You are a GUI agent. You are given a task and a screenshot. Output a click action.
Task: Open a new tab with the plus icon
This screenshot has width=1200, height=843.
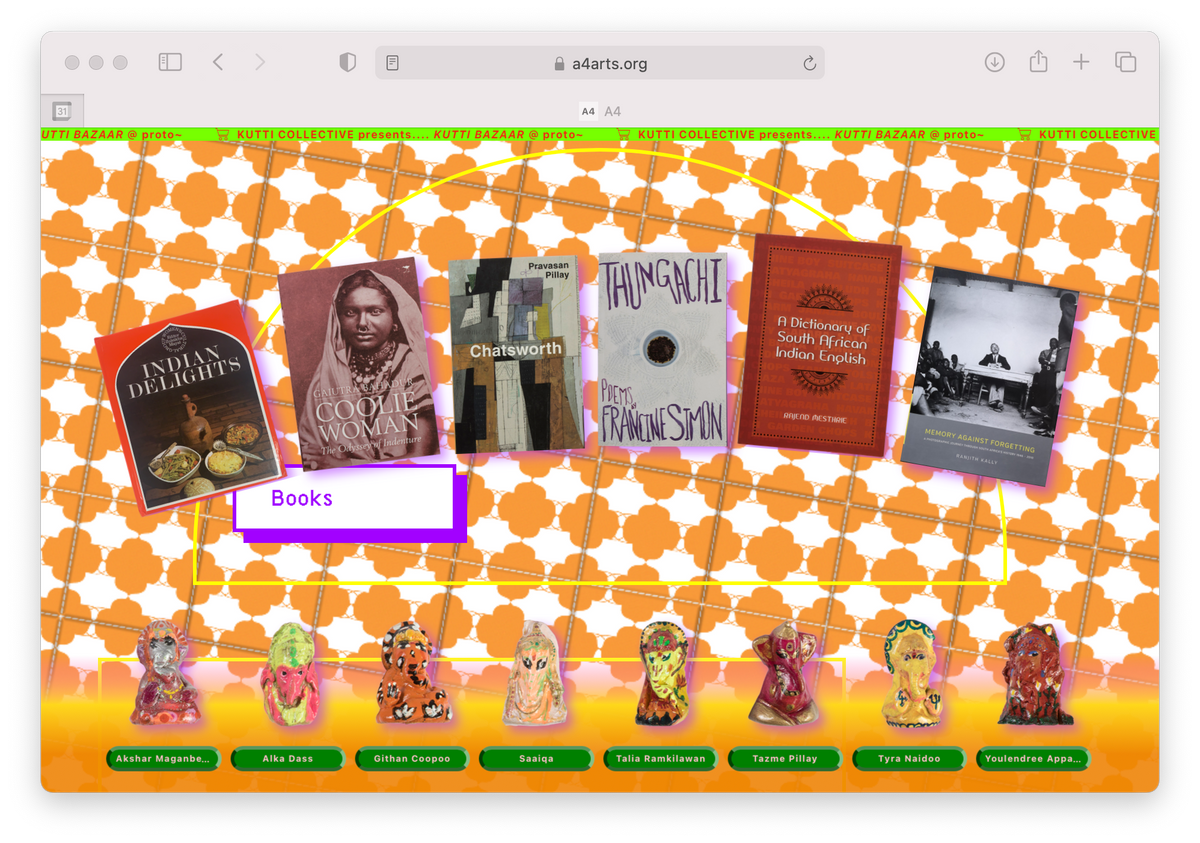tap(1081, 62)
